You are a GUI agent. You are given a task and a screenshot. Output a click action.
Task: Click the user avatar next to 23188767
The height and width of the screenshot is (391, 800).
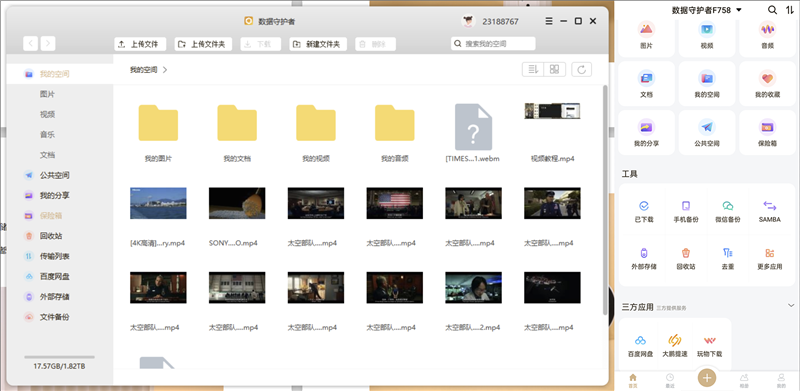[468, 21]
